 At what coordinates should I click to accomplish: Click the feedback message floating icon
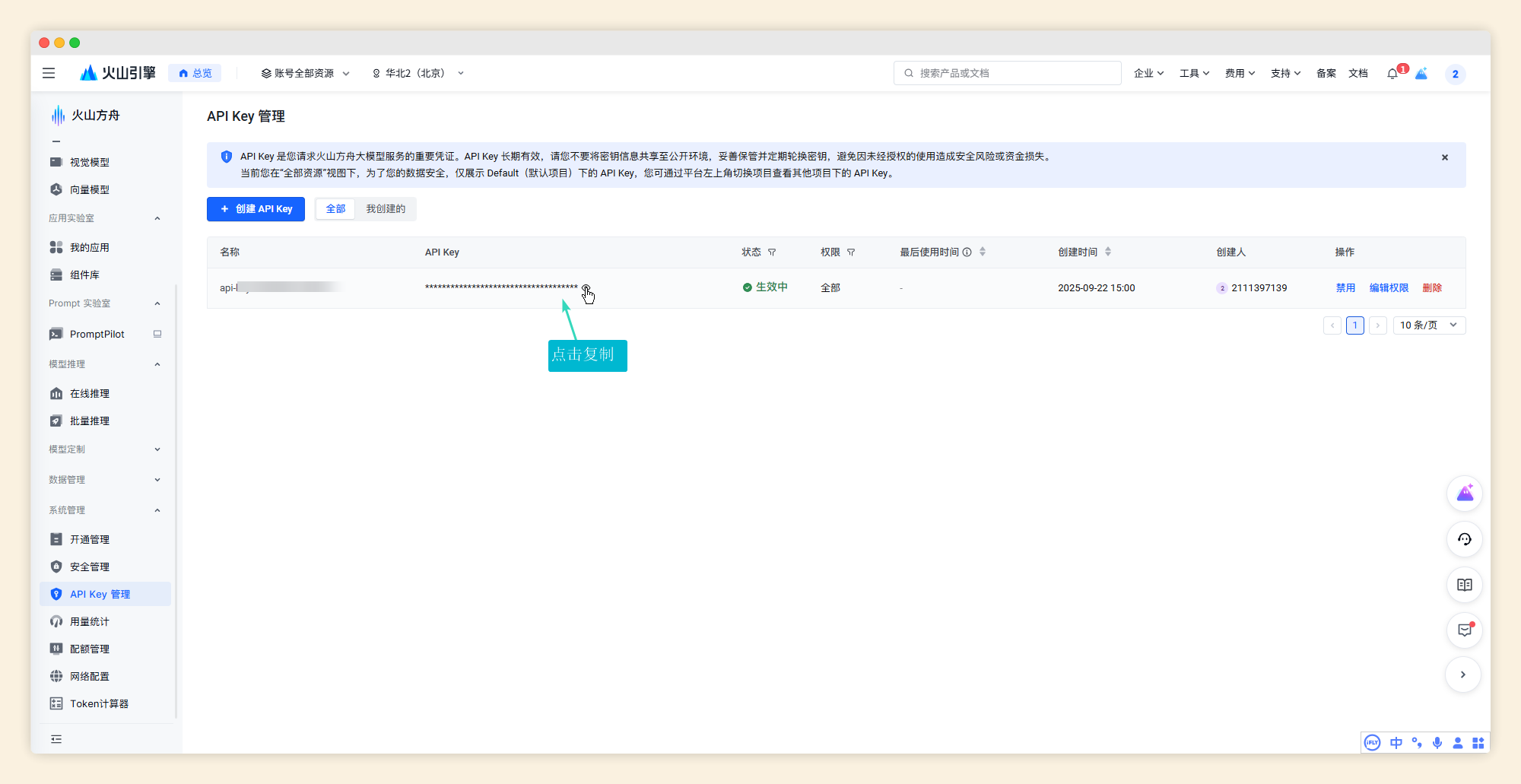1464,630
